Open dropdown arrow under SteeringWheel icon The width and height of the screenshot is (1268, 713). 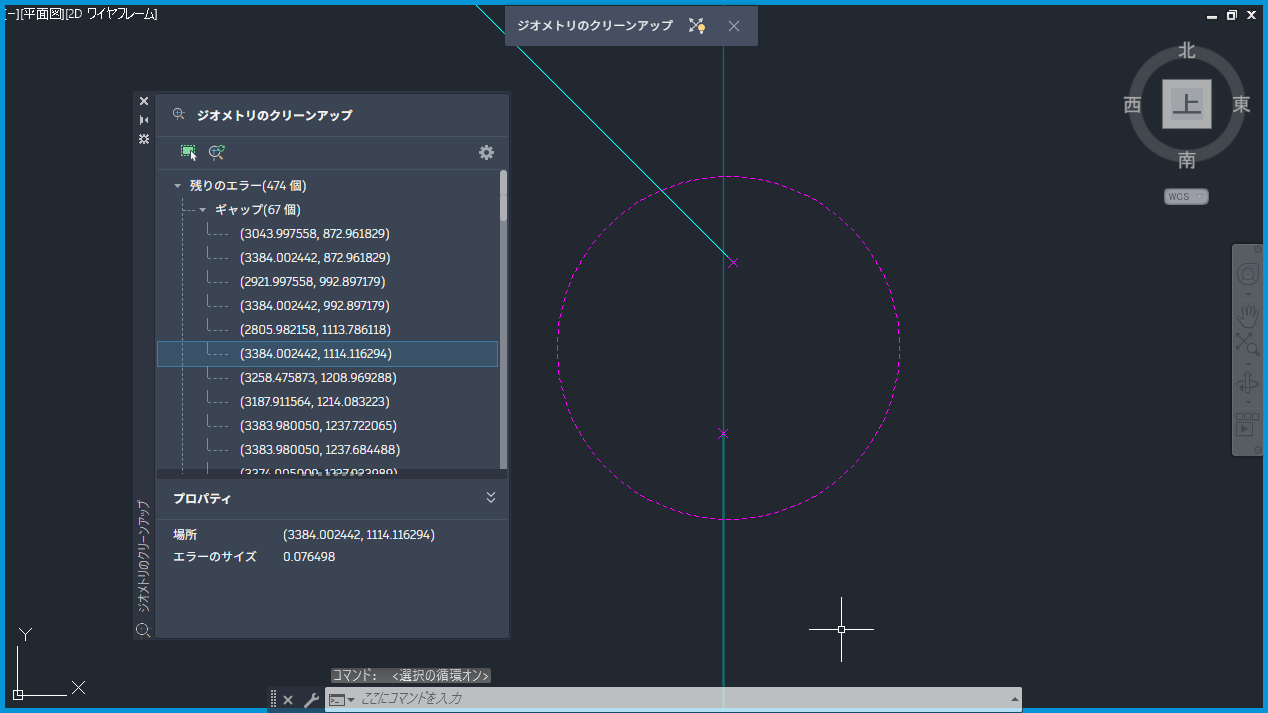(1248, 295)
